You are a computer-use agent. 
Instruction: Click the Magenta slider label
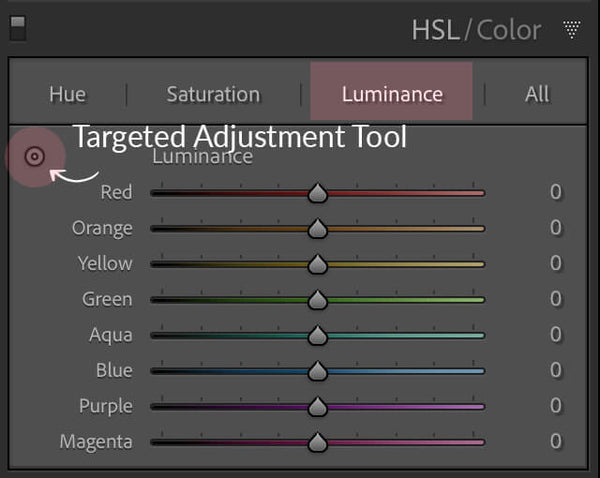coord(96,442)
